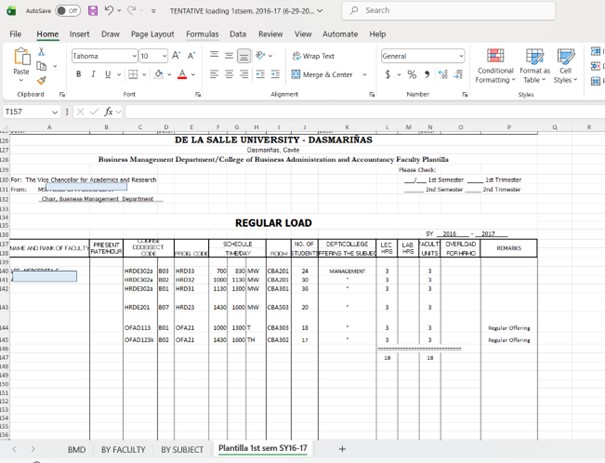Open the Conditional Formatting menu
The height and width of the screenshot is (463, 605).
(x=495, y=66)
